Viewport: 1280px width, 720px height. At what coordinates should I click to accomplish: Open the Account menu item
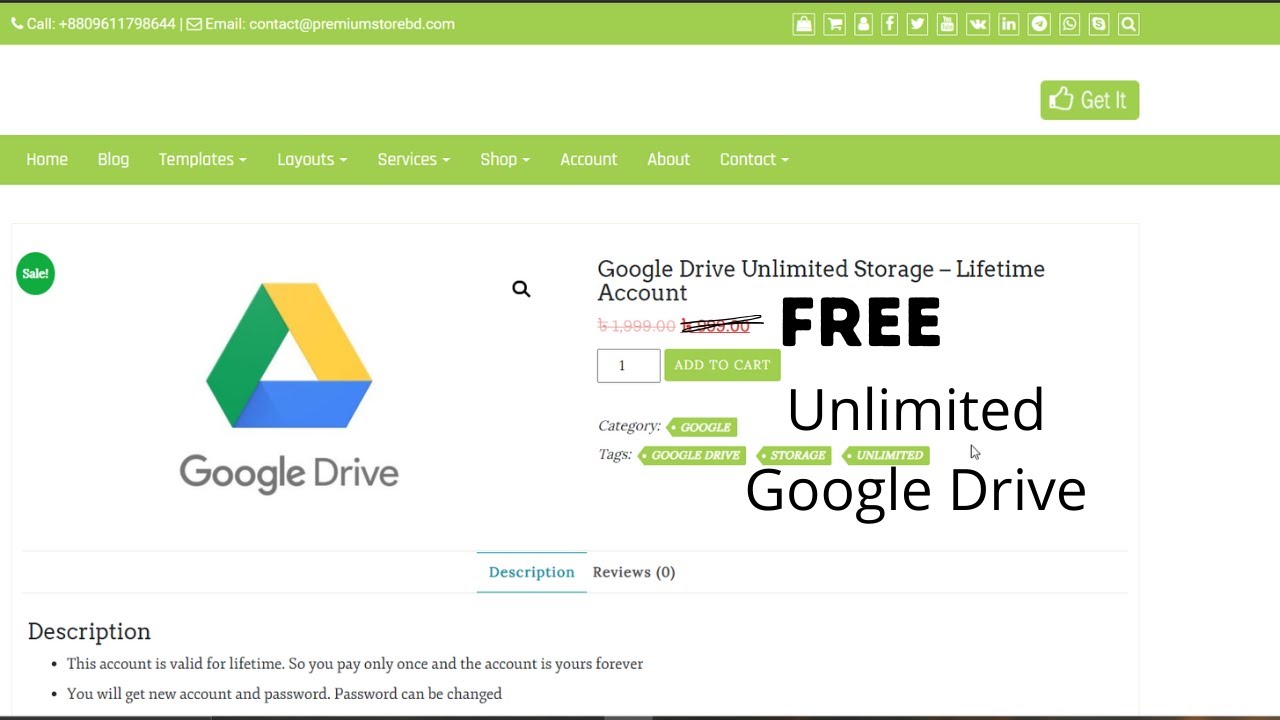click(x=588, y=159)
